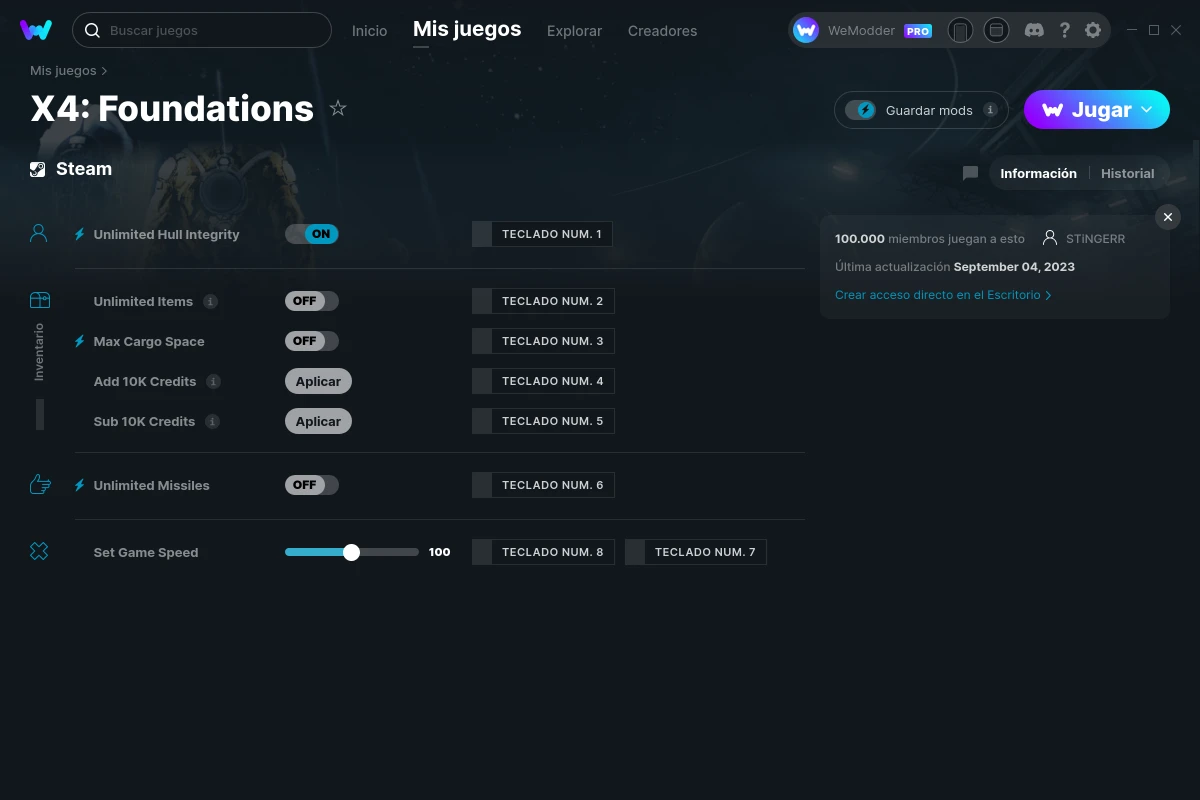Enable the Unlimited Items toggle
This screenshot has width=1200, height=800.
312,301
